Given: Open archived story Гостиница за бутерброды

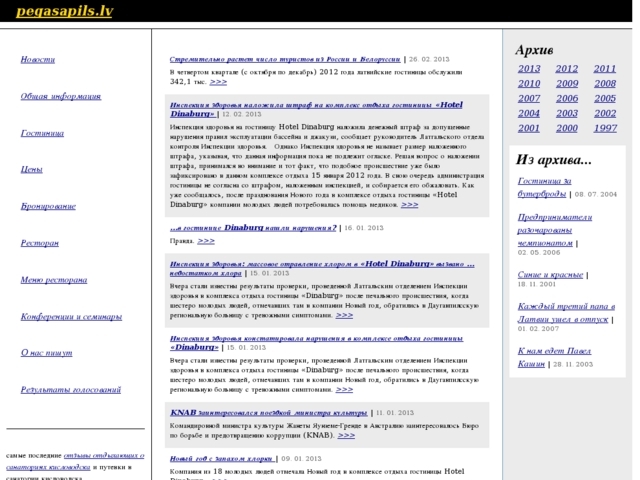Looking at the screenshot, I should point(545,186).
